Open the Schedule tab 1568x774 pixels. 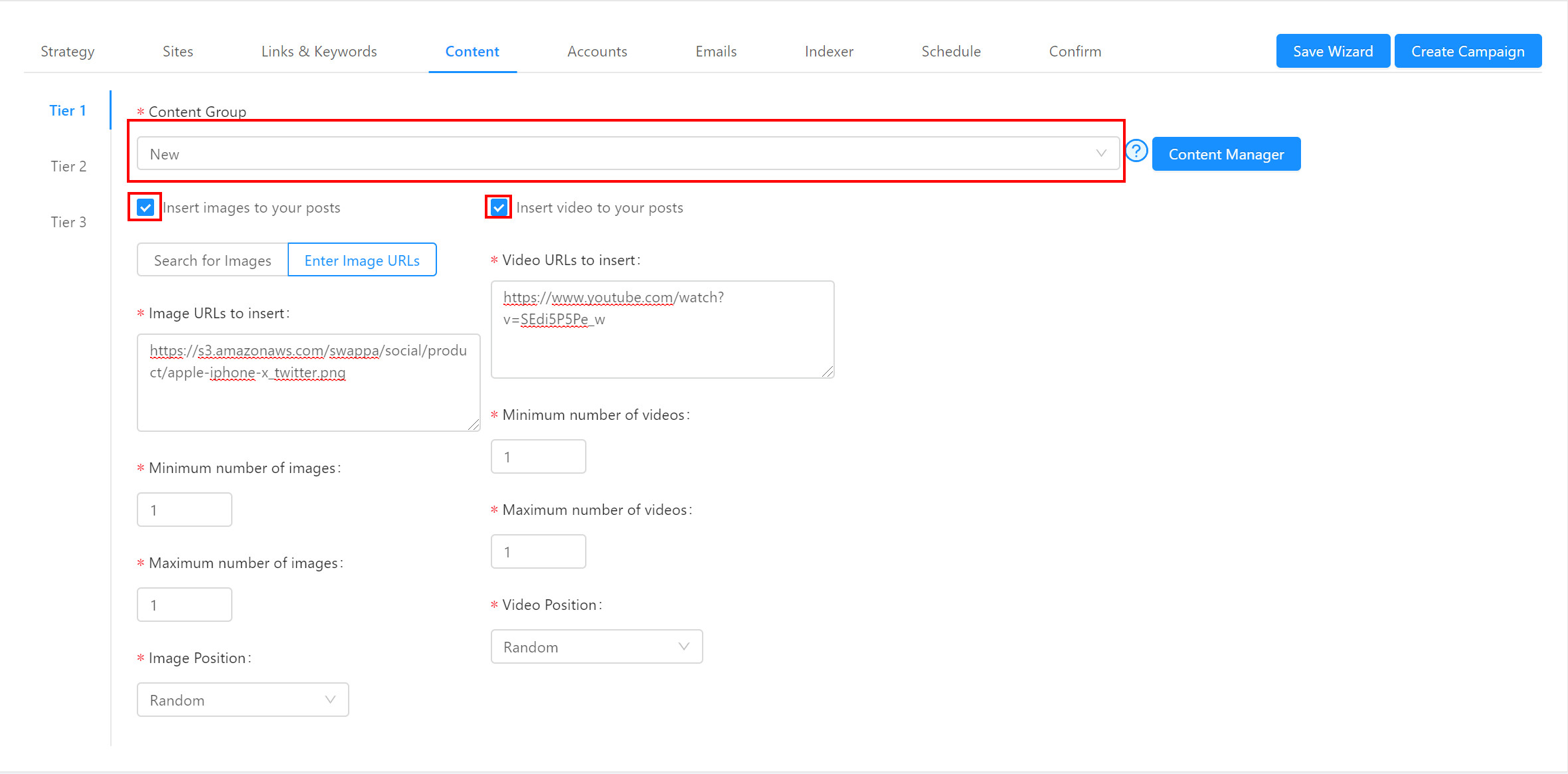click(x=950, y=52)
